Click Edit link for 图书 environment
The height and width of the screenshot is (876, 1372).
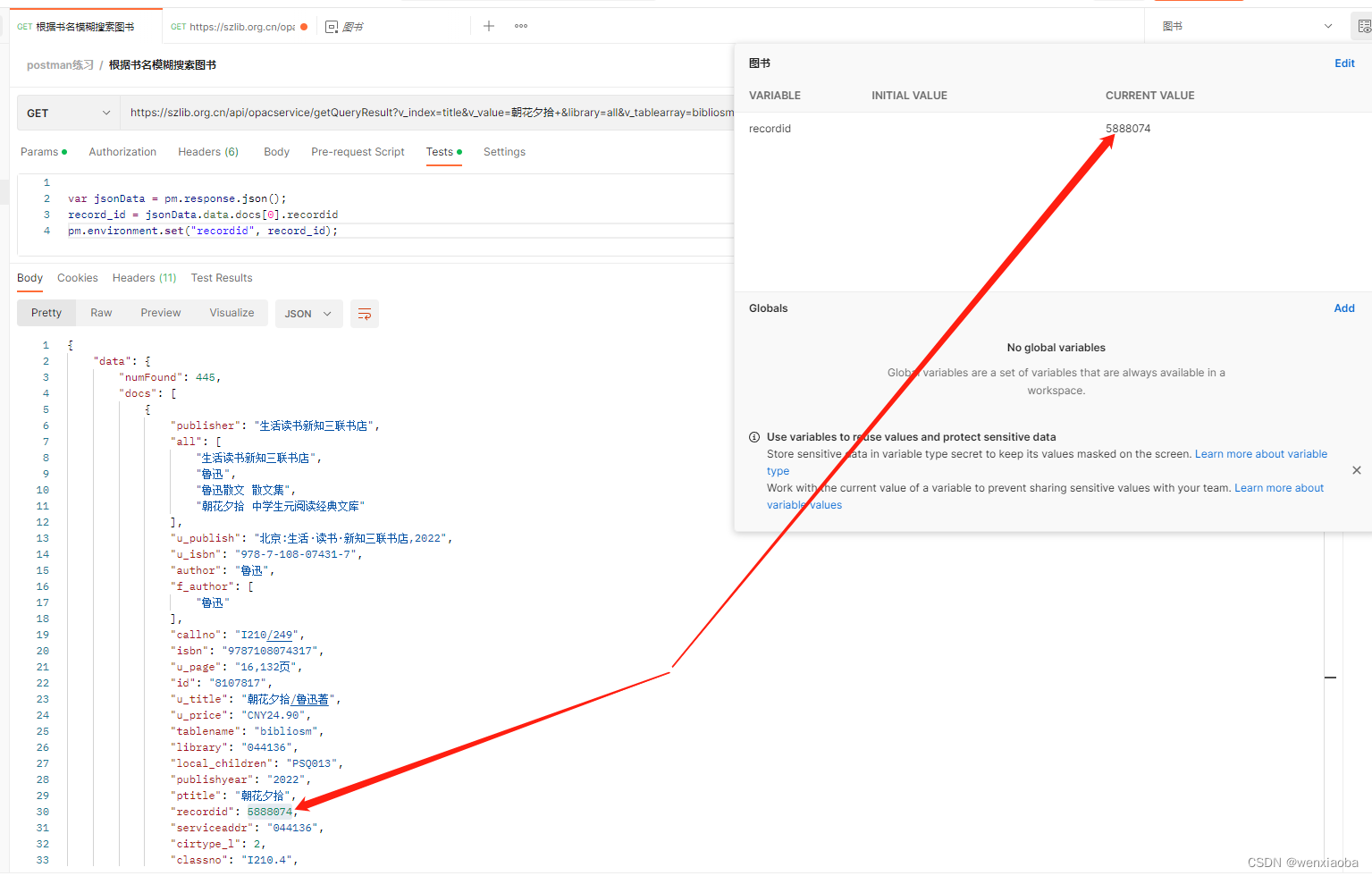point(1344,63)
